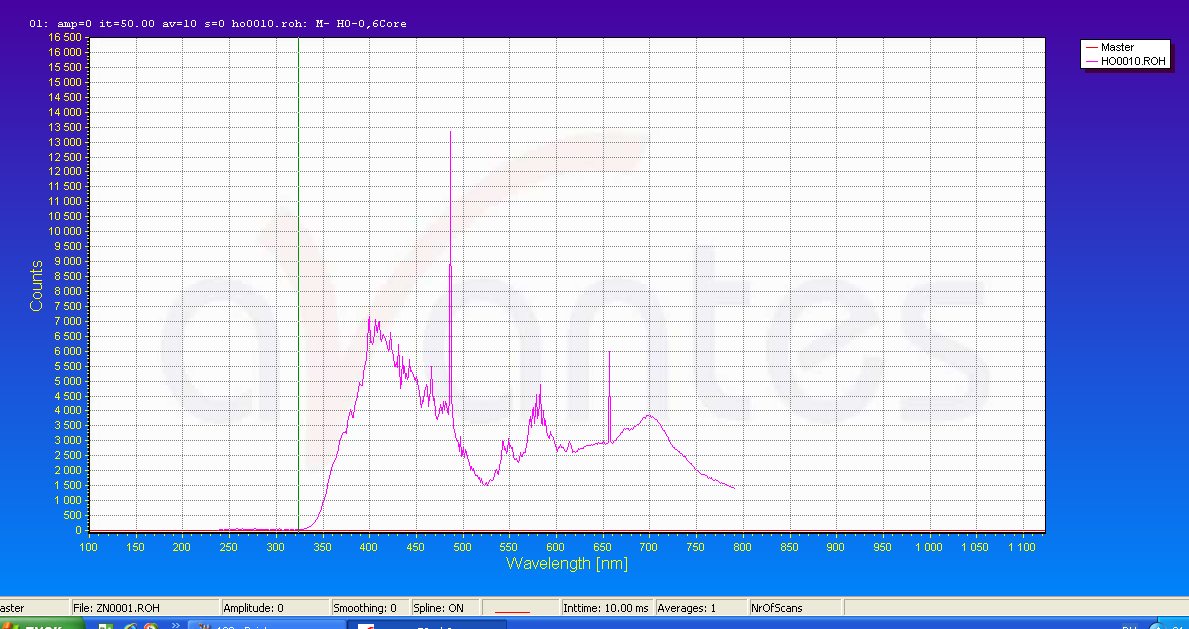Click the 'Smoothing: 0' status bar field

[369, 608]
